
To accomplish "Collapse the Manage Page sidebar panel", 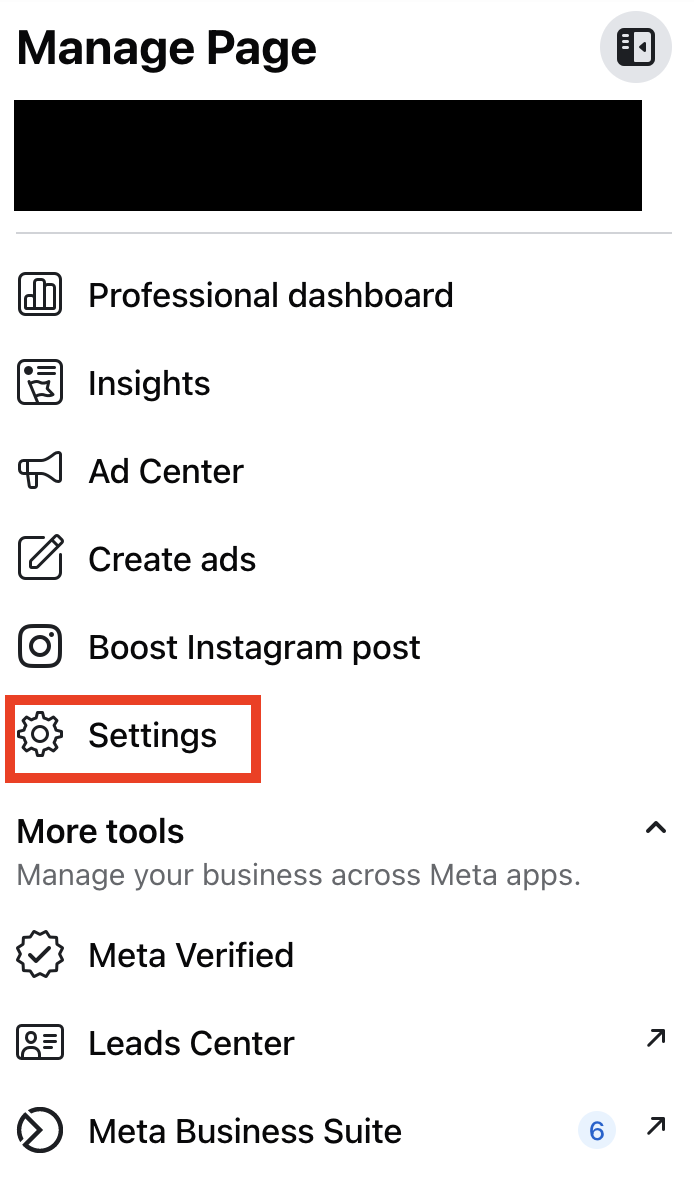I will coord(635,46).
